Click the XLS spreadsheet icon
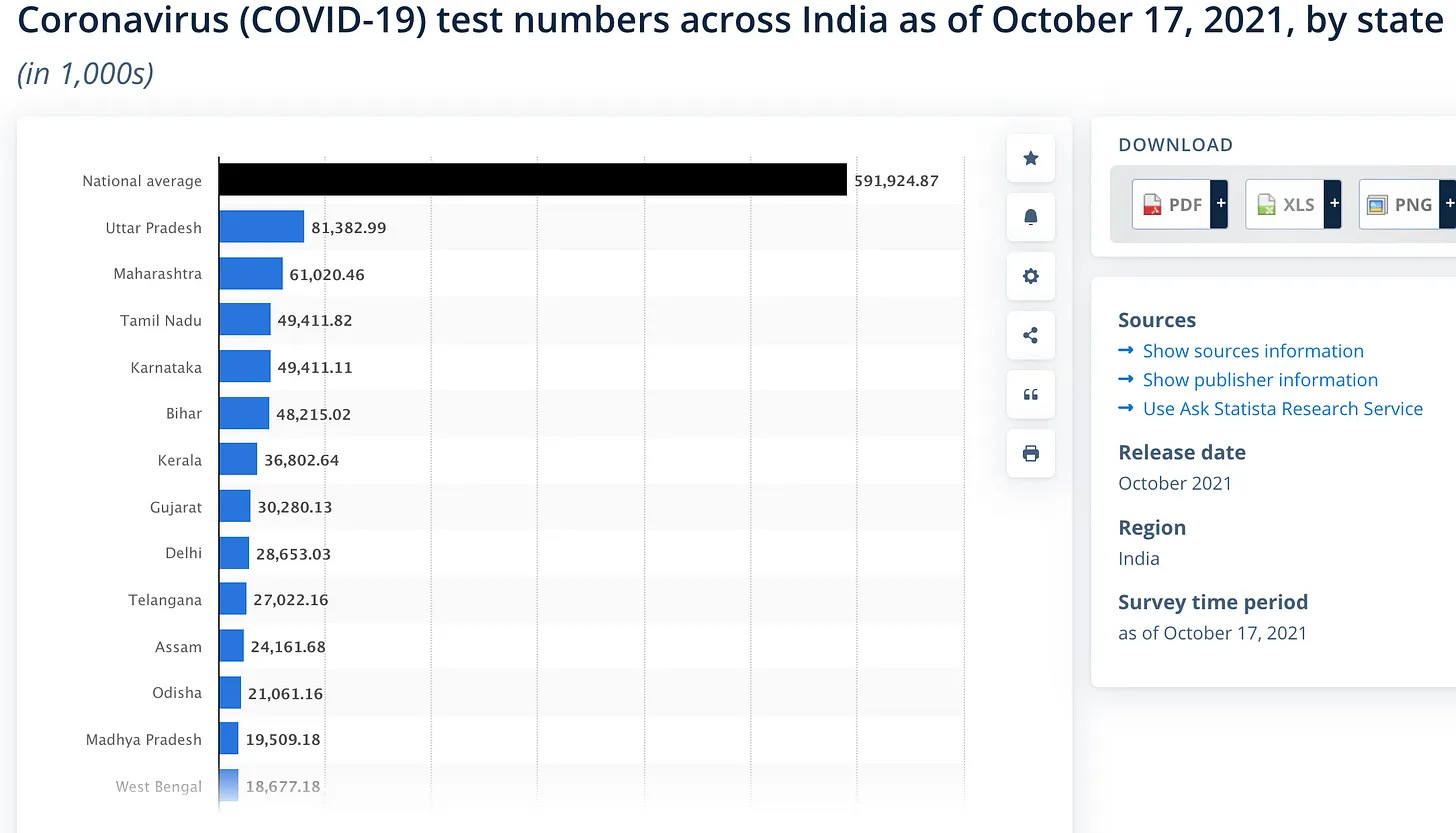The width and height of the screenshot is (1456, 833). pyautogui.click(x=1266, y=205)
